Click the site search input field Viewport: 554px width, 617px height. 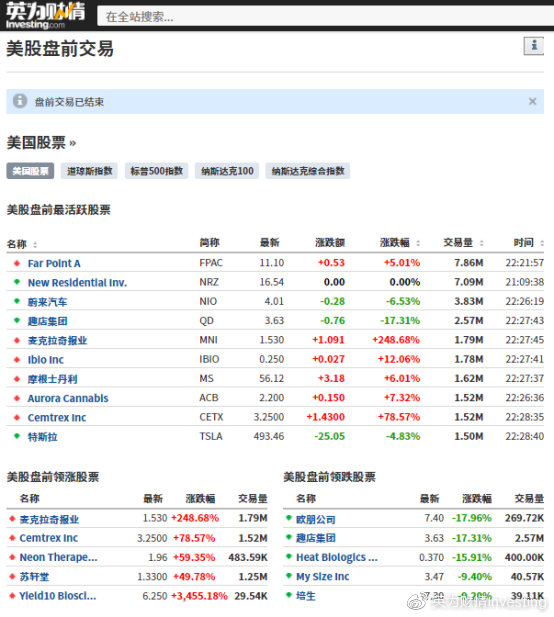[325, 16]
